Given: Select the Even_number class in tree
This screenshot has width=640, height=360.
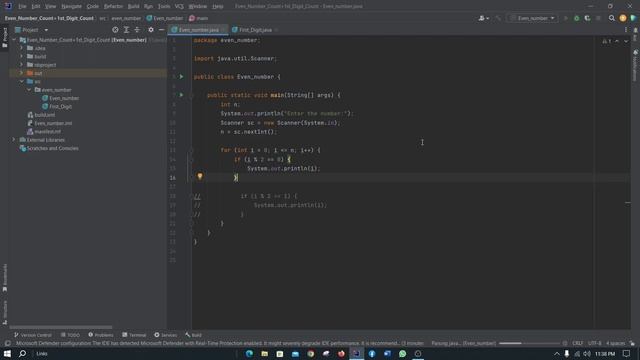Looking at the screenshot, I should 60,98.
